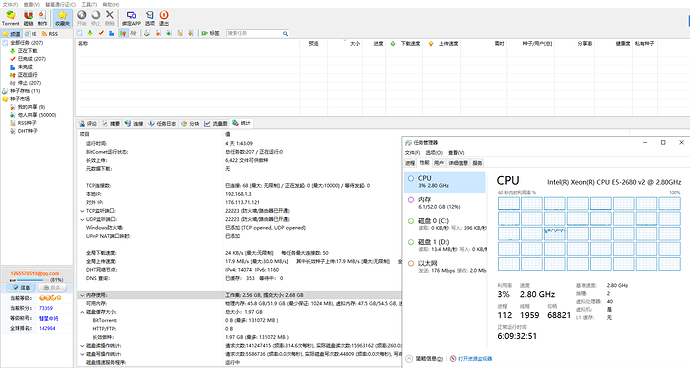
Task: Click the magnifier icon in task search box
Action: 285,33
